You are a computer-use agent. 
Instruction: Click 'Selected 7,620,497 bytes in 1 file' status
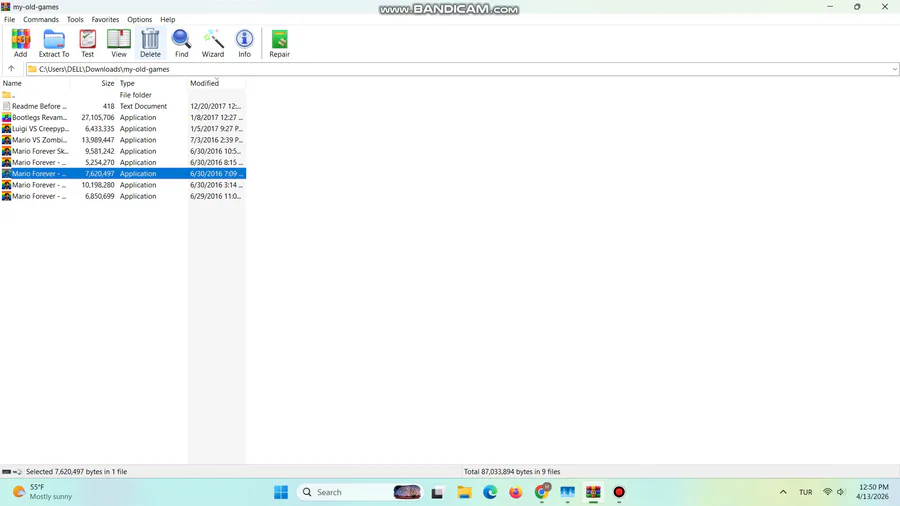pos(77,472)
